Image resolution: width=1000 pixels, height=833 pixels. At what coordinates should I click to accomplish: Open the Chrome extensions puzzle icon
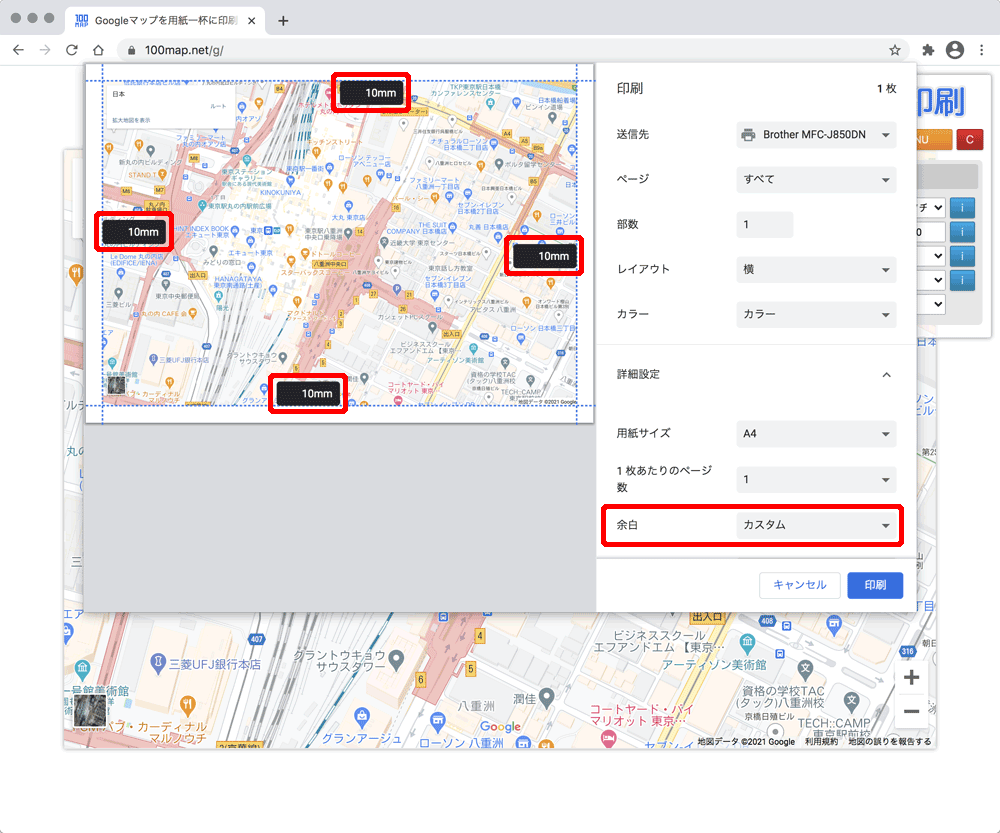tap(928, 50)
